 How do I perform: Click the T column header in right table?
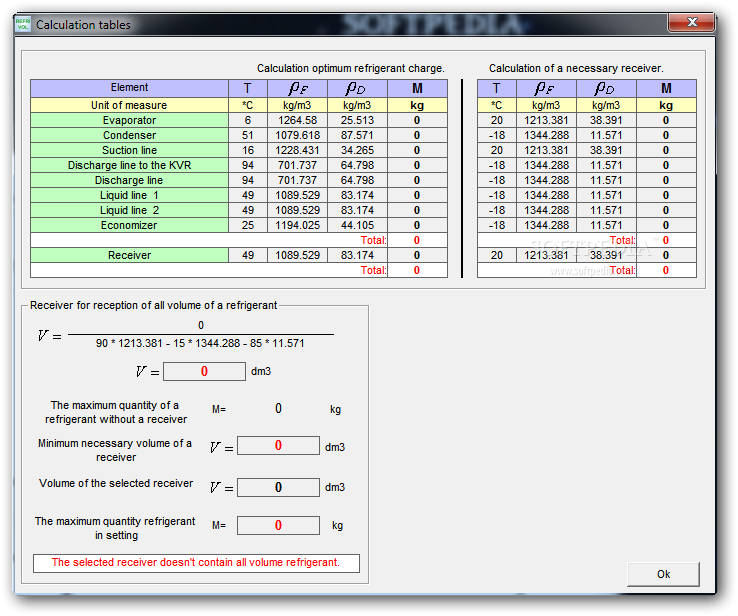pyautogui.click(x=497, y=88)
